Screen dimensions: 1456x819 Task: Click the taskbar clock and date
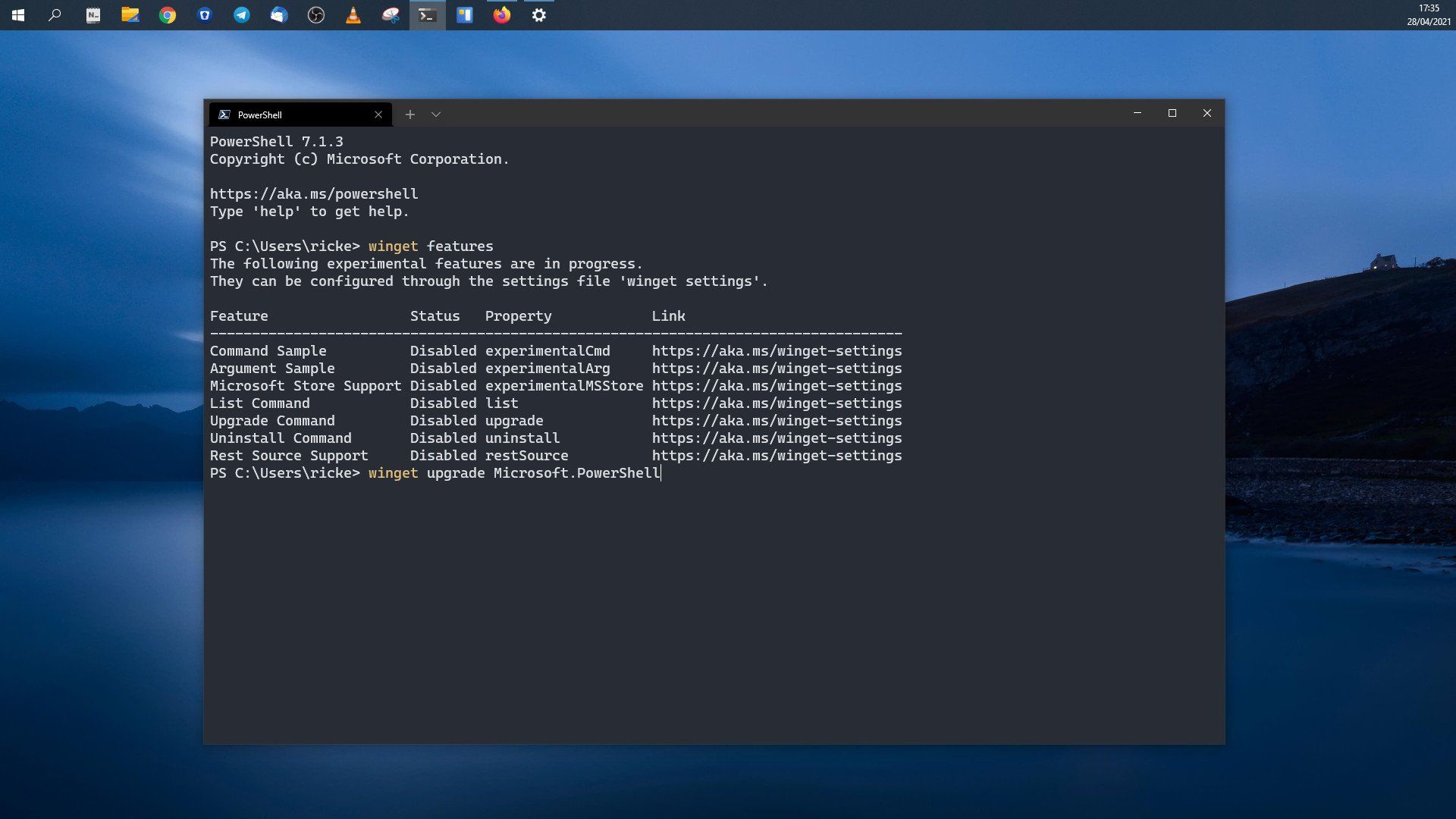(x=1429, y=15)
